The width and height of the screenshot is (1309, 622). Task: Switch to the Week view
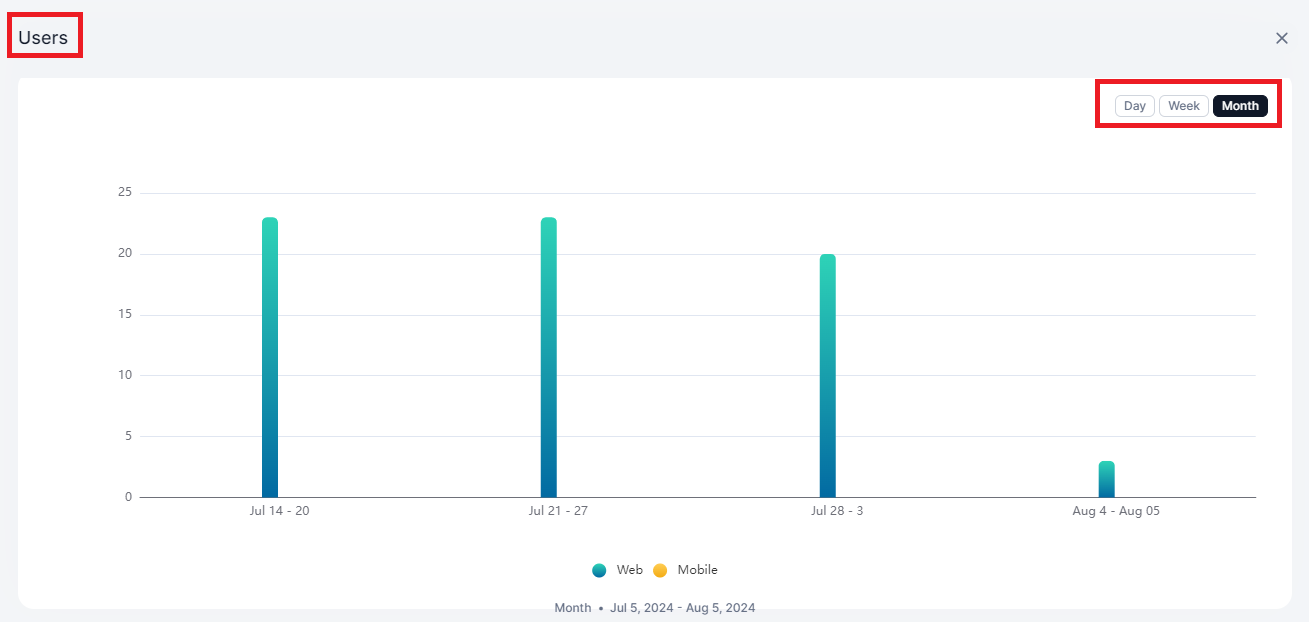coord(1183,105)
